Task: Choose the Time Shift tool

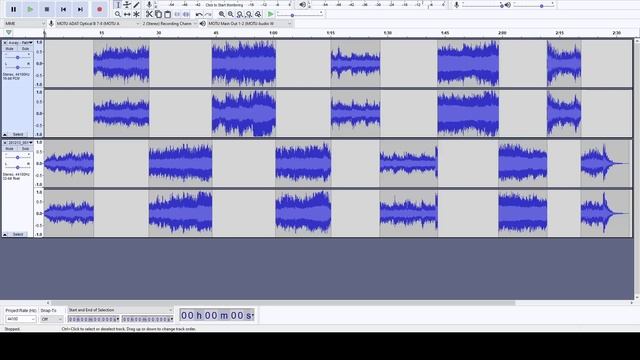Action: [127, 14]
